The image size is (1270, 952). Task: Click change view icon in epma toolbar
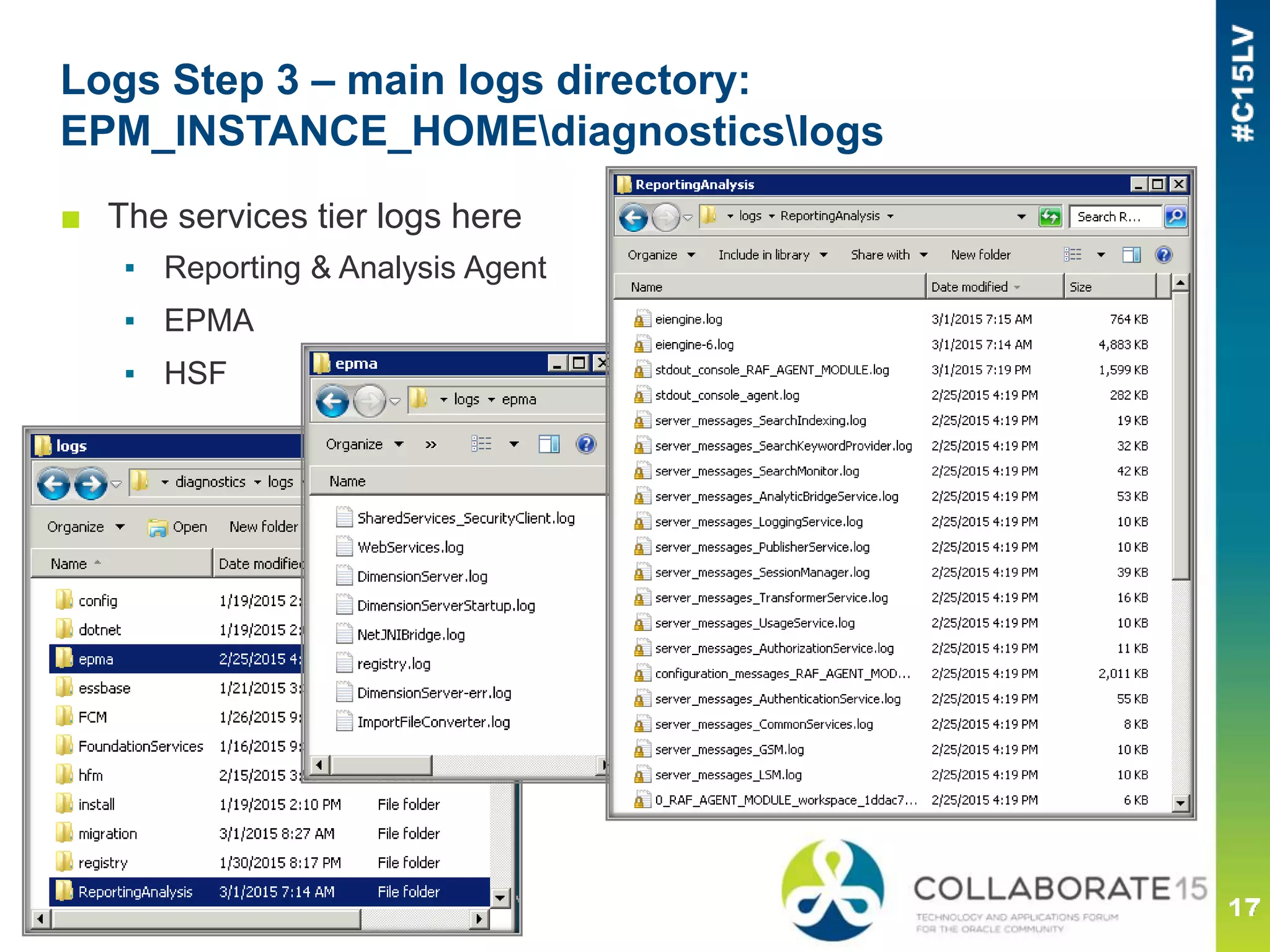481,444
